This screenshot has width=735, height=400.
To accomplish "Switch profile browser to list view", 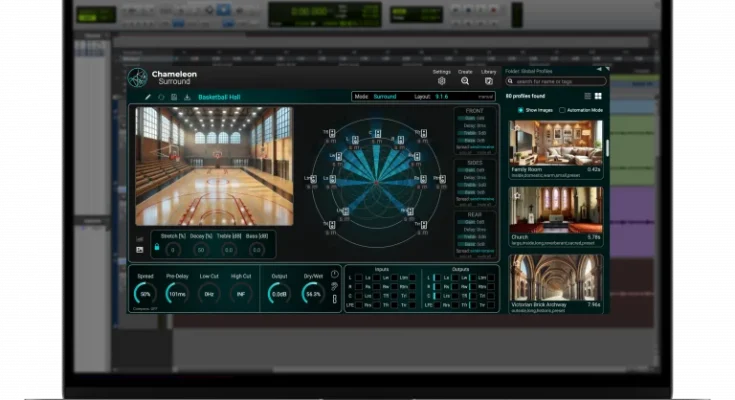I will coord(587,96).
